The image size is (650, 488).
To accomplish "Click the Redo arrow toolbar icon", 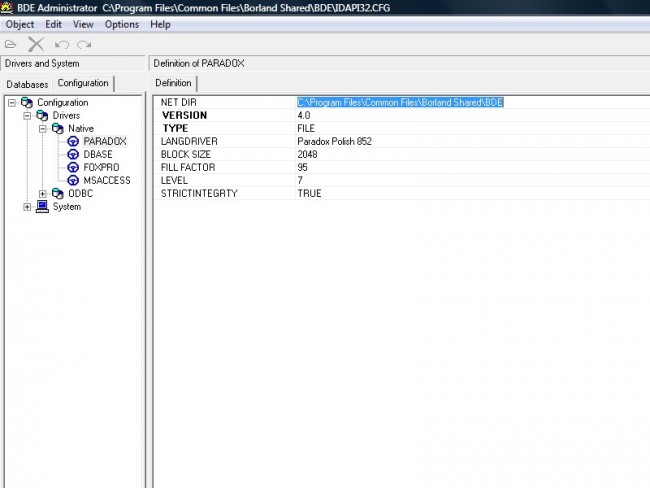I will (x=84, y=44).
